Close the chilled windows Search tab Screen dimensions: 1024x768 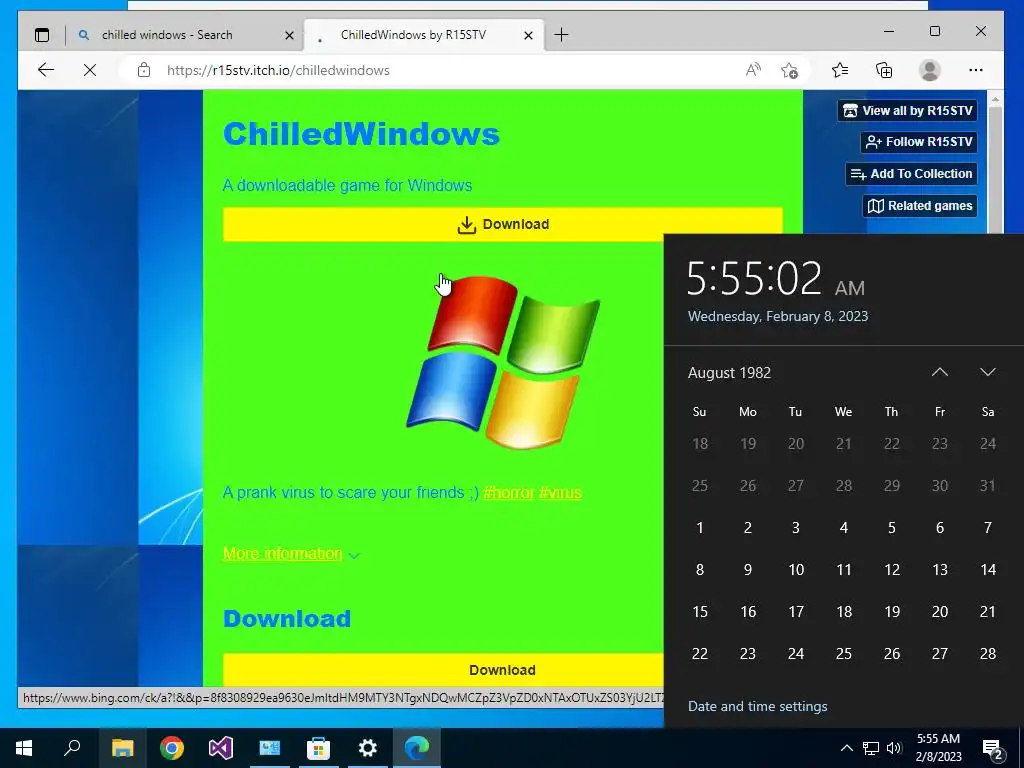click(289, 35)
